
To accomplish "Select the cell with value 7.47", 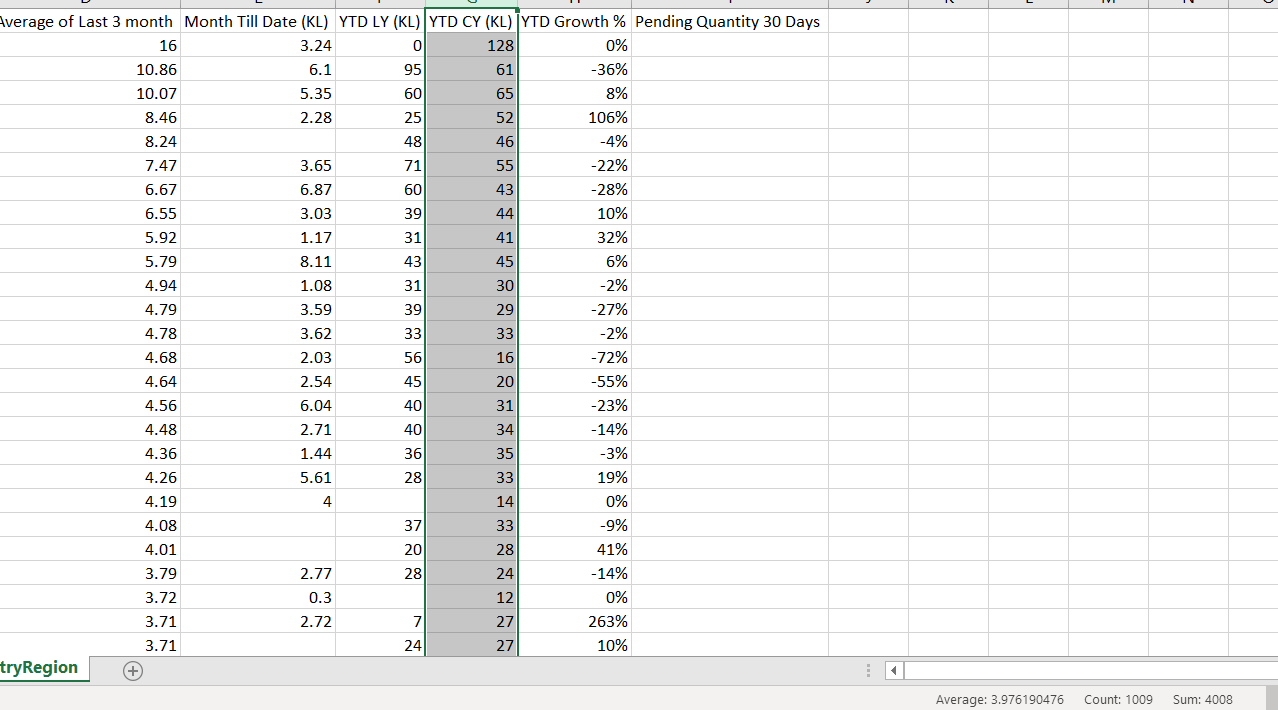I will tap(90, 165).
